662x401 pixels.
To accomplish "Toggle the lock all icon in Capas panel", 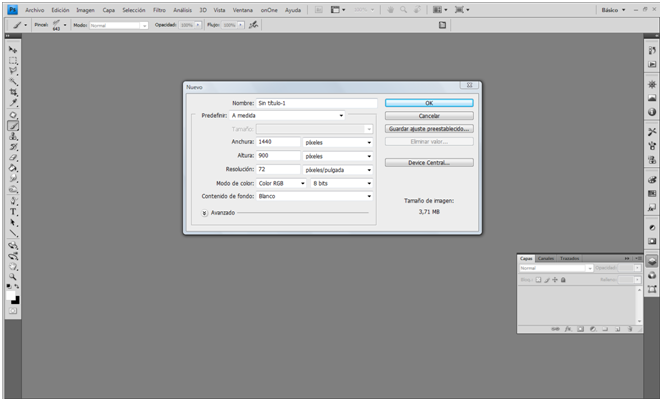I will 563,280.
